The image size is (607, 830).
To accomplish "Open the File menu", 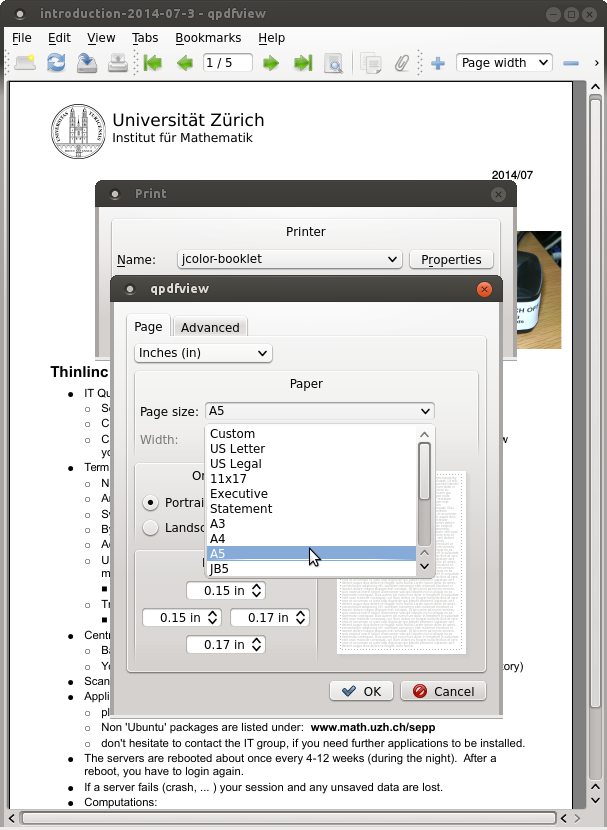I will click(x=22, y=38).
